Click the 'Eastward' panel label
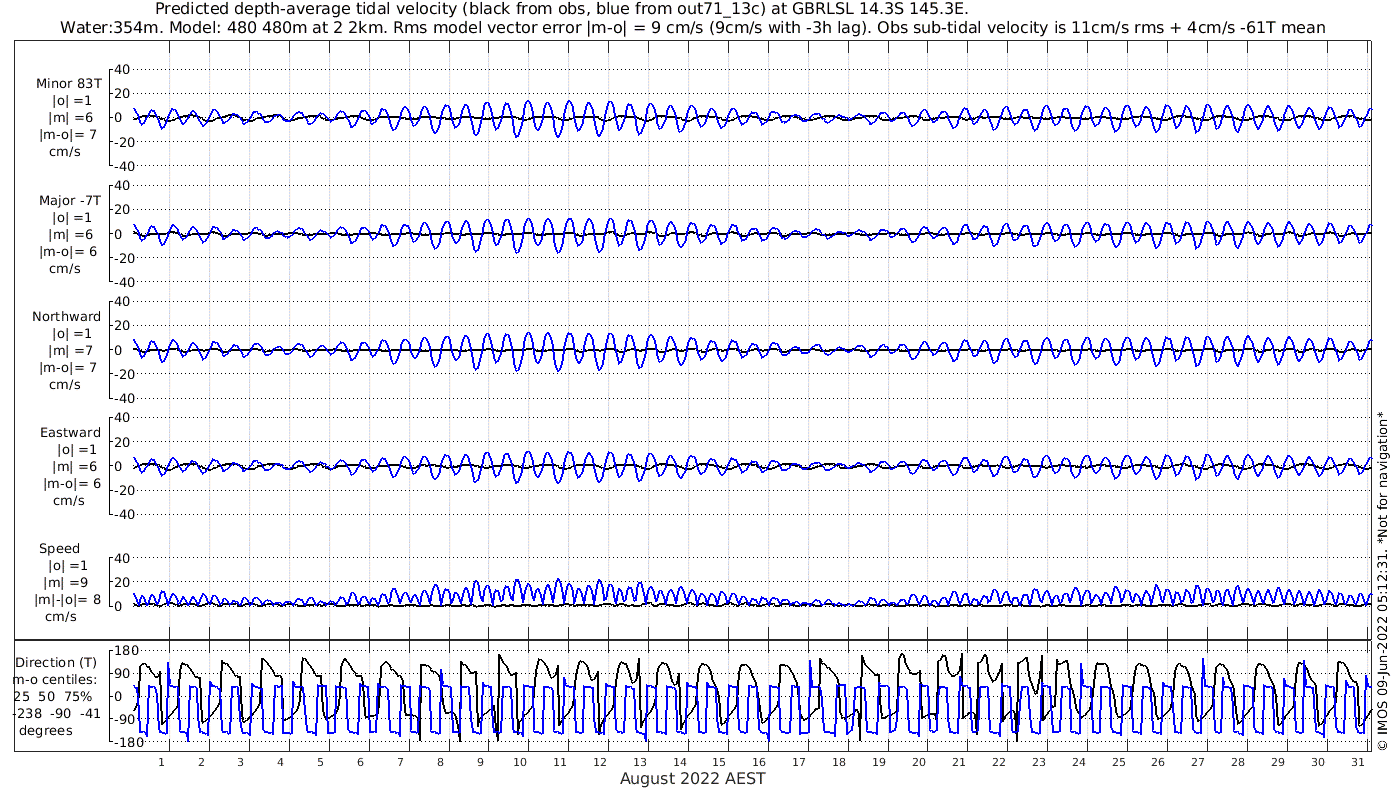This screenshot has width=1400, height=800. (x=70, y=433)
